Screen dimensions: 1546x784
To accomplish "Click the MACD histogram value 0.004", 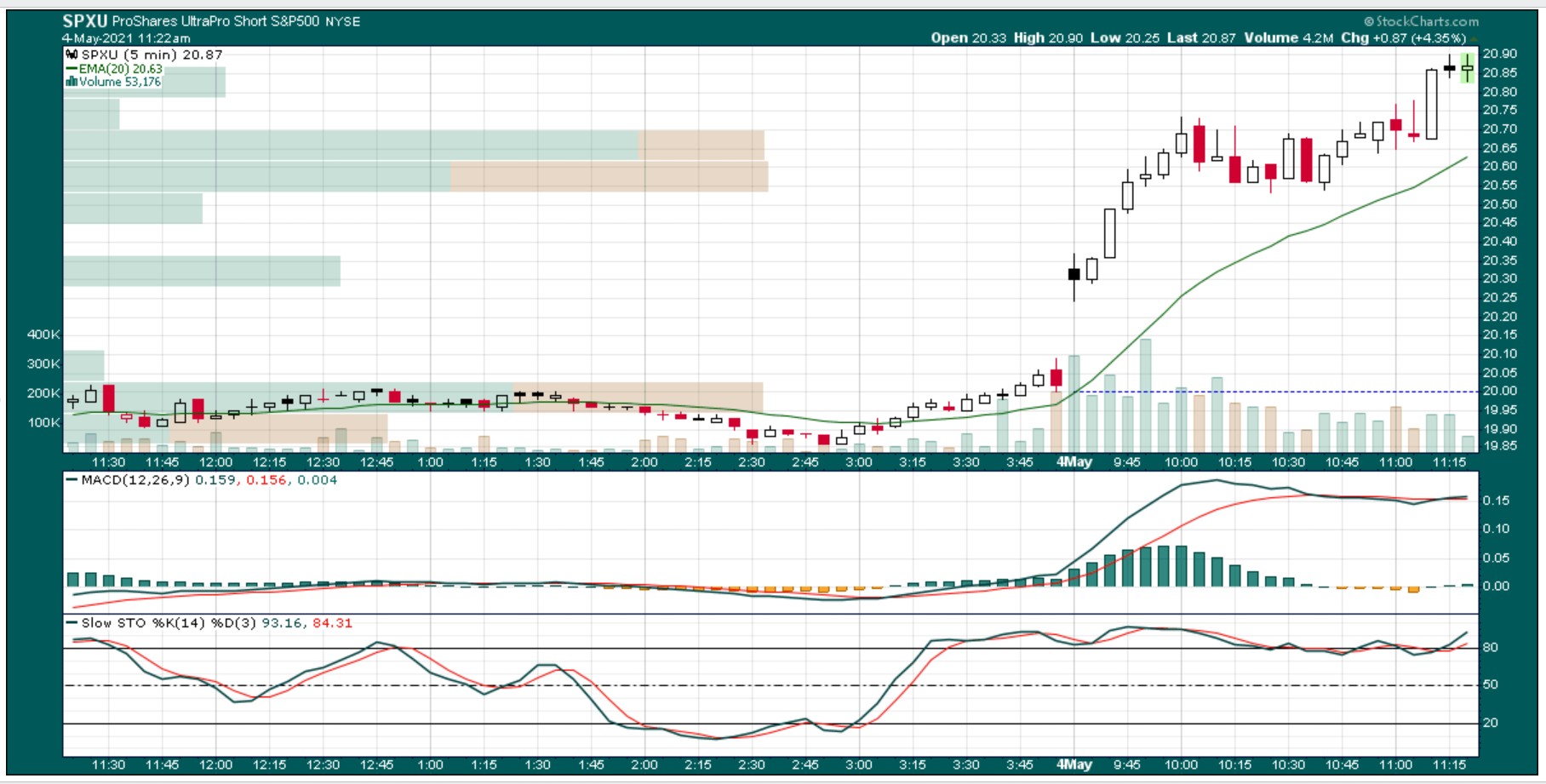I will [x=317, y=480].
